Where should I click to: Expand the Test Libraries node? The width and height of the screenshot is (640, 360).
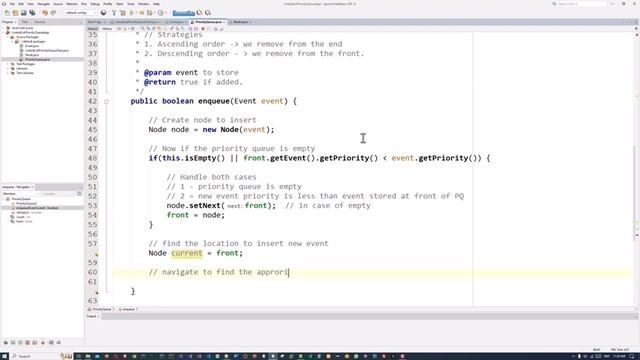tap(8, 73)
